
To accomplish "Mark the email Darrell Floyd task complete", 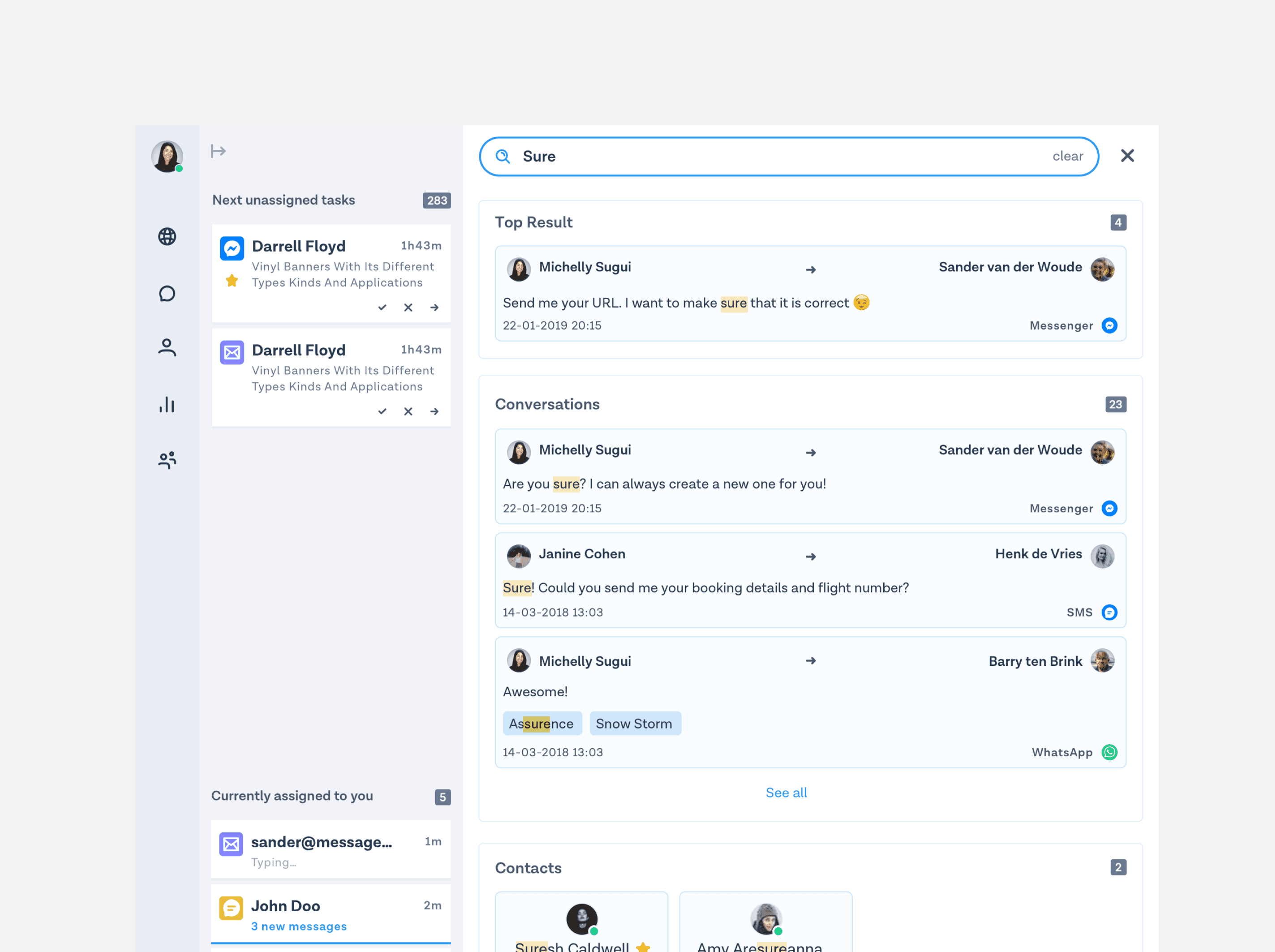I will [x=382, y=412].
